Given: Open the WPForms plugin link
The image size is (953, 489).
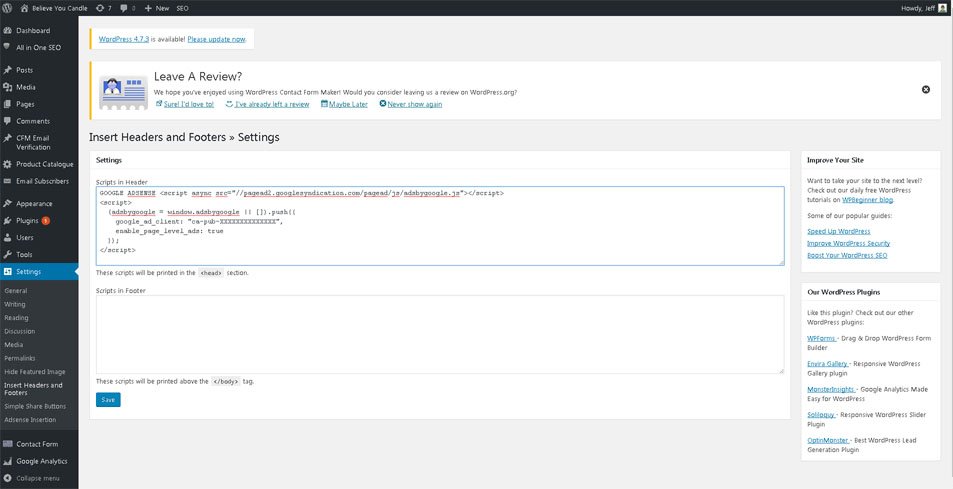Looking at the screenshot, I should coord(821,338).
